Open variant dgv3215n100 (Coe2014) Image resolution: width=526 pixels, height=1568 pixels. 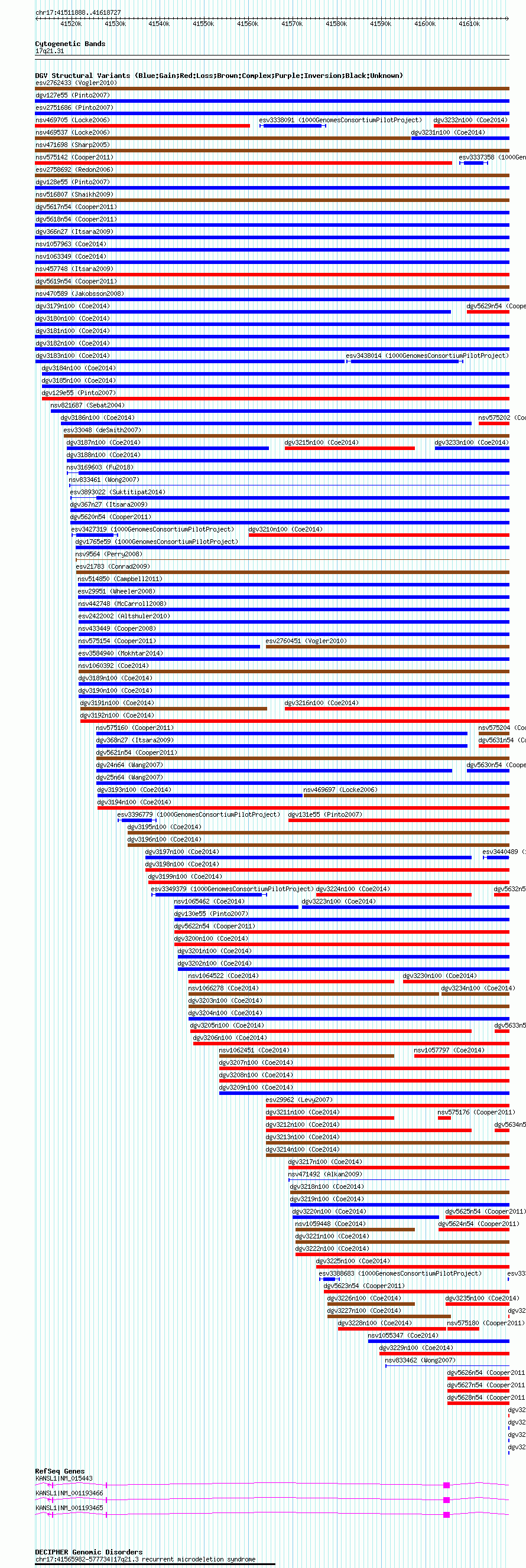point(322,442)
